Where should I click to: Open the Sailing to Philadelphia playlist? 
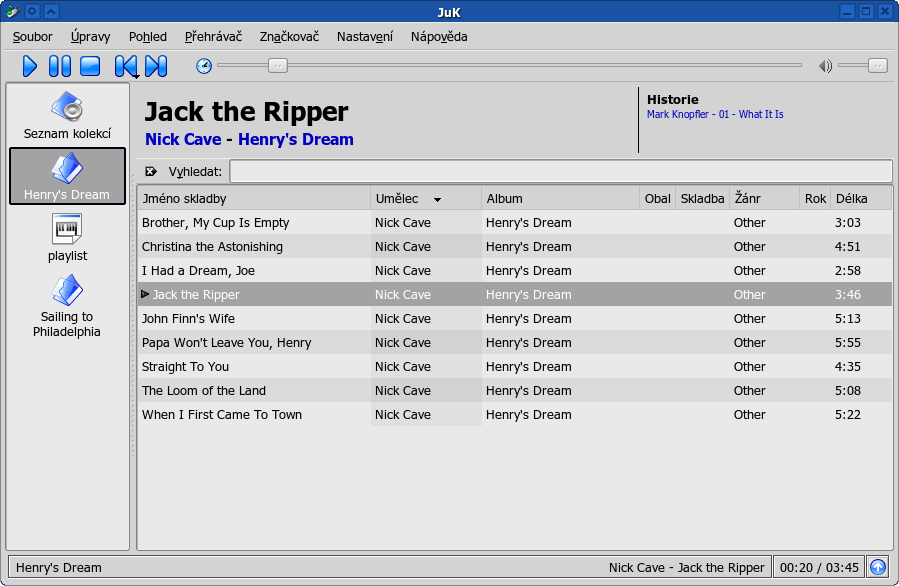(x=67, y=306)
